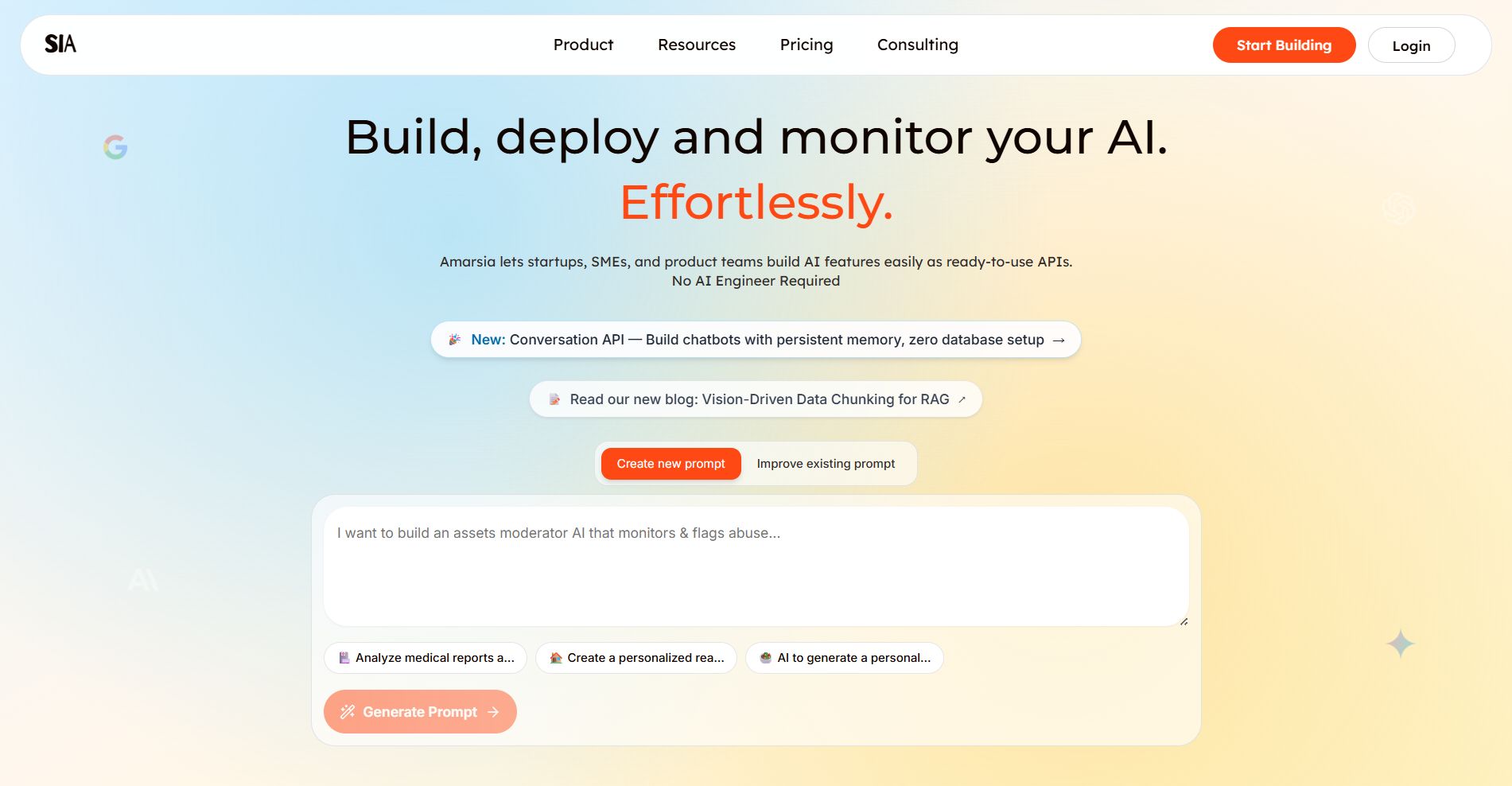Choose the Analyze medical reports suggestion
The height and width of the screenshot is (786, 1512).
tap(426, 658)
